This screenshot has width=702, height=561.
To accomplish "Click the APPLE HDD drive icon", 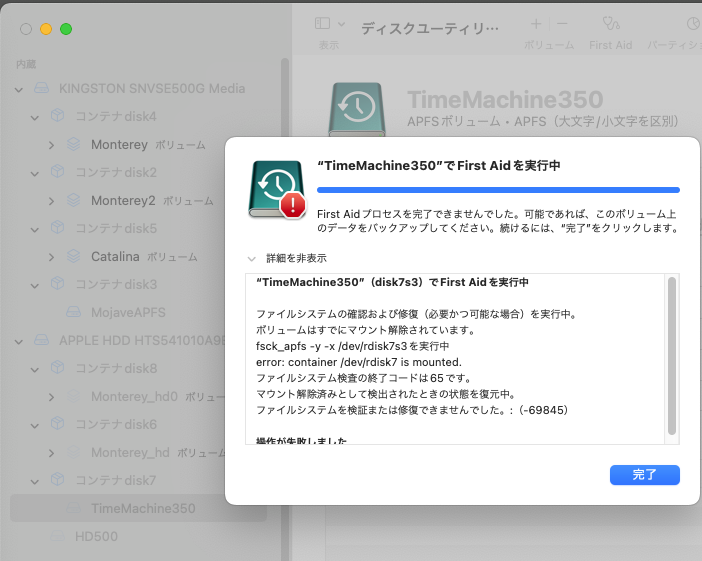I will (42, 339).
